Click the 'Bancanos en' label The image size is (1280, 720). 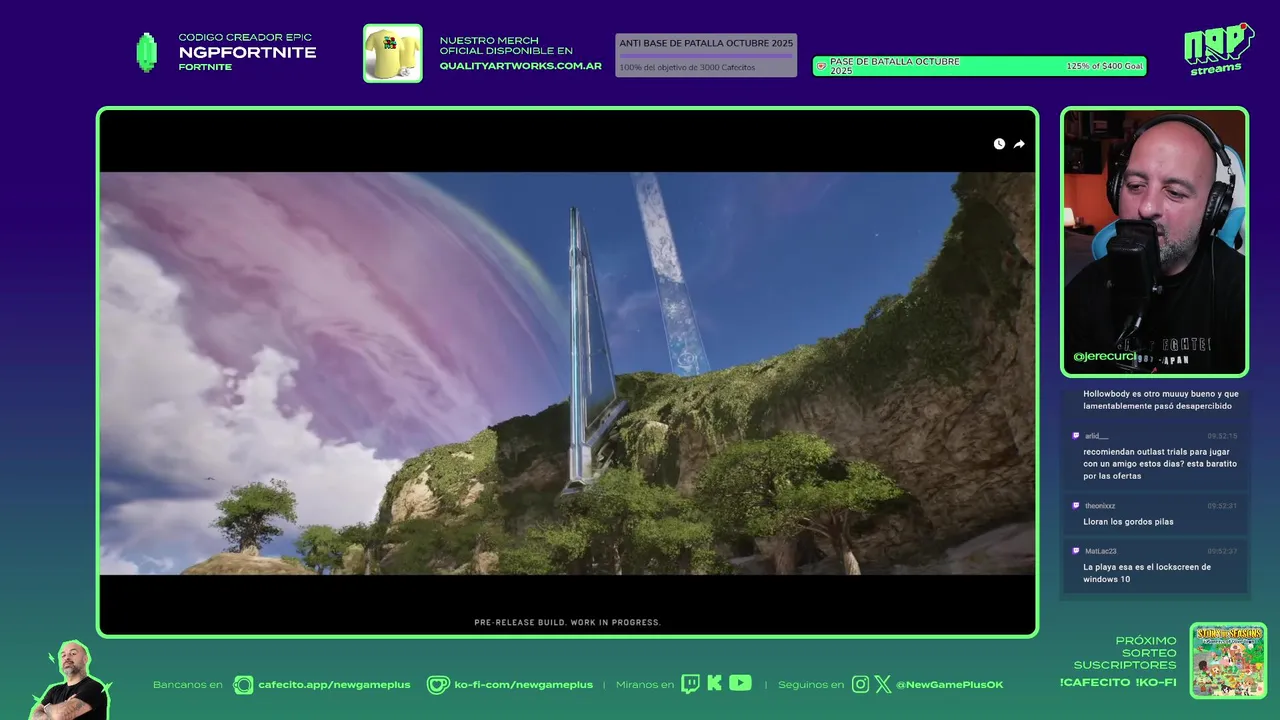[188, 685]
